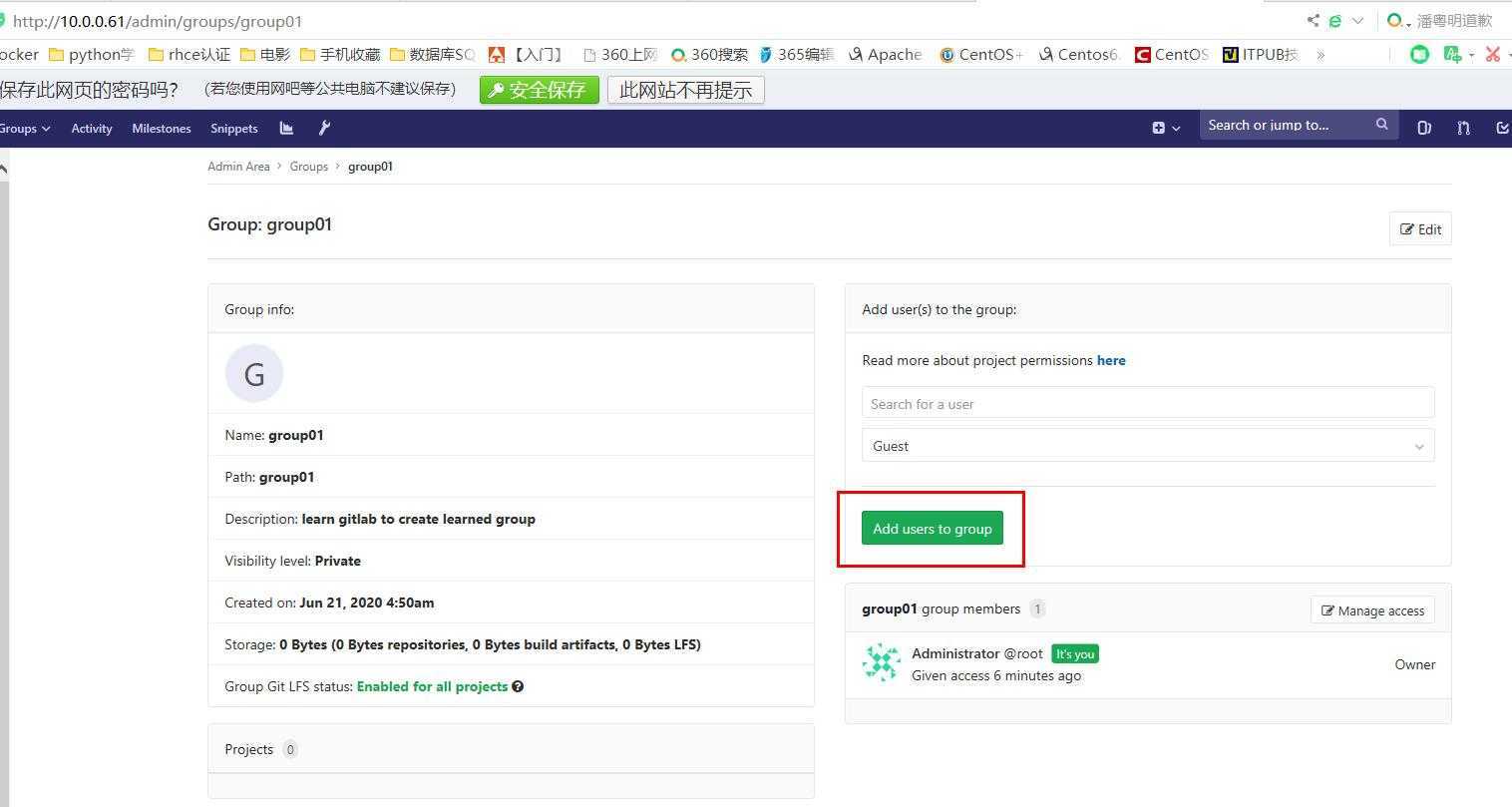Open the instance statistics chart icon
The height and width of the screenshot is (807, 1512).
pos(286,128)
